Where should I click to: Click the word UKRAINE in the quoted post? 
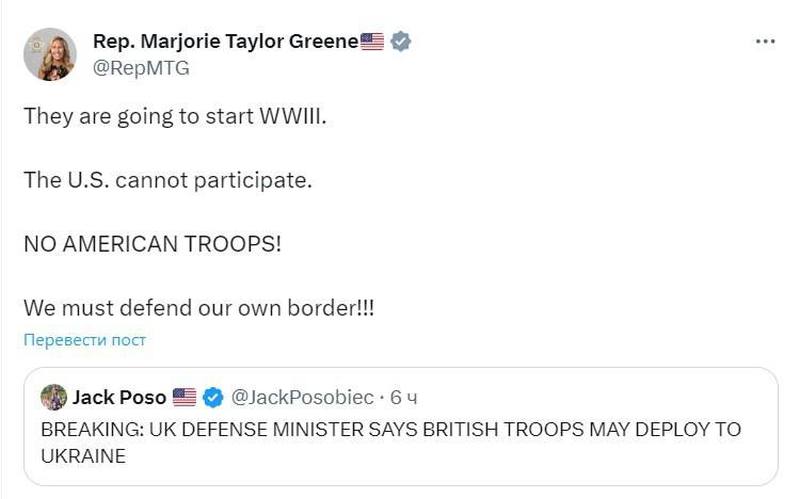pyautogui.click(x=83, y=456)
